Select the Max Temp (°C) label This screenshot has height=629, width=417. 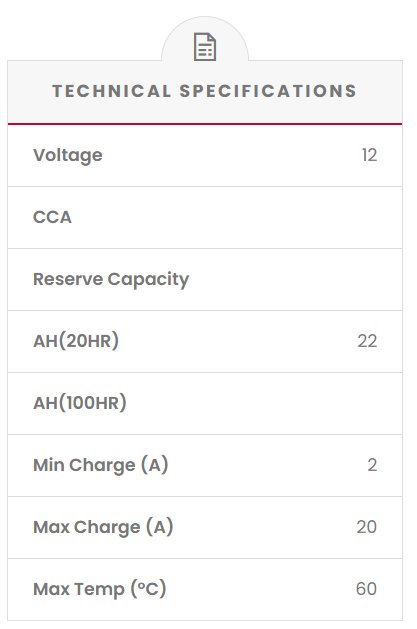(99, 589)
